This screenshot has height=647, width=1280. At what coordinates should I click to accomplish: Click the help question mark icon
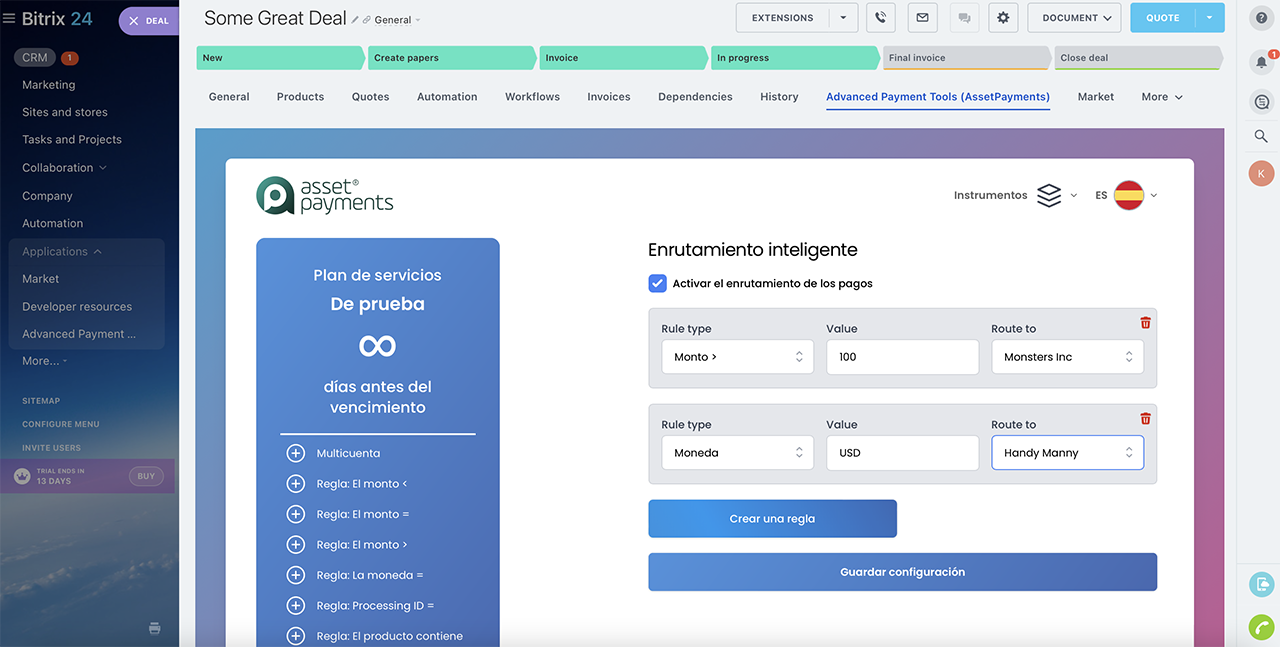click(x=1261, y=18)
